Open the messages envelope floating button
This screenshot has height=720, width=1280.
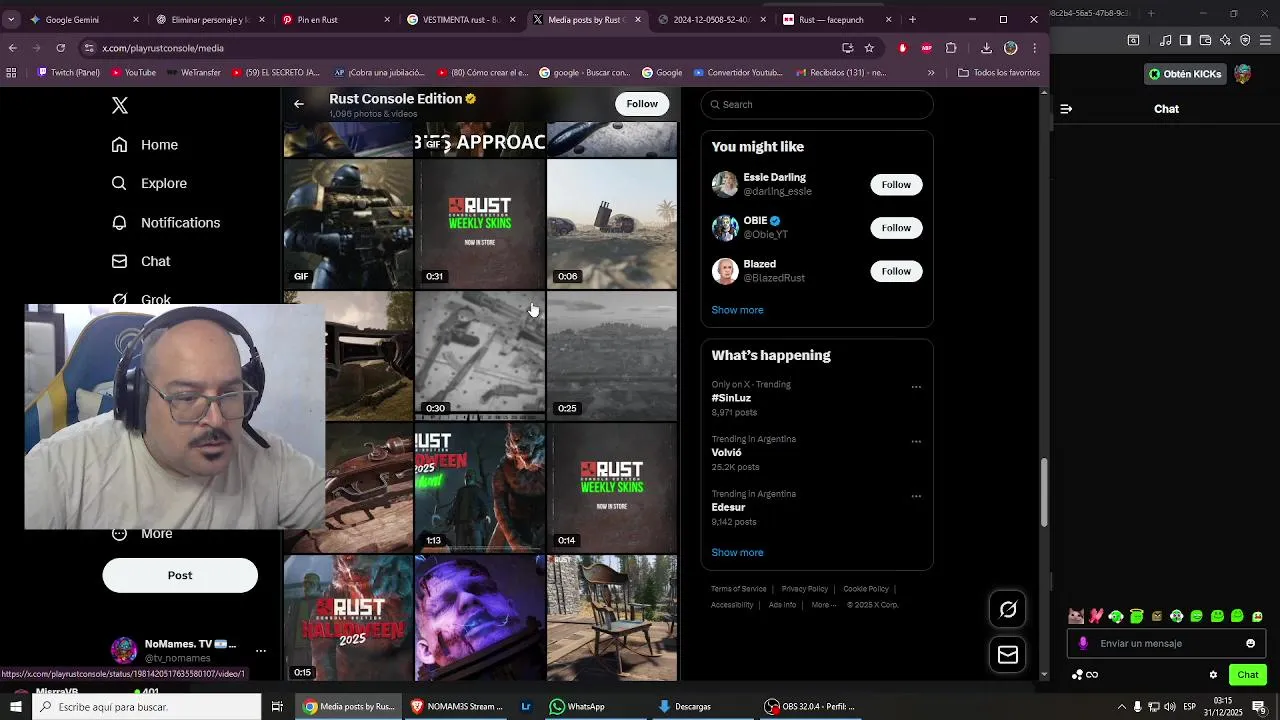tap(1008, 655)
